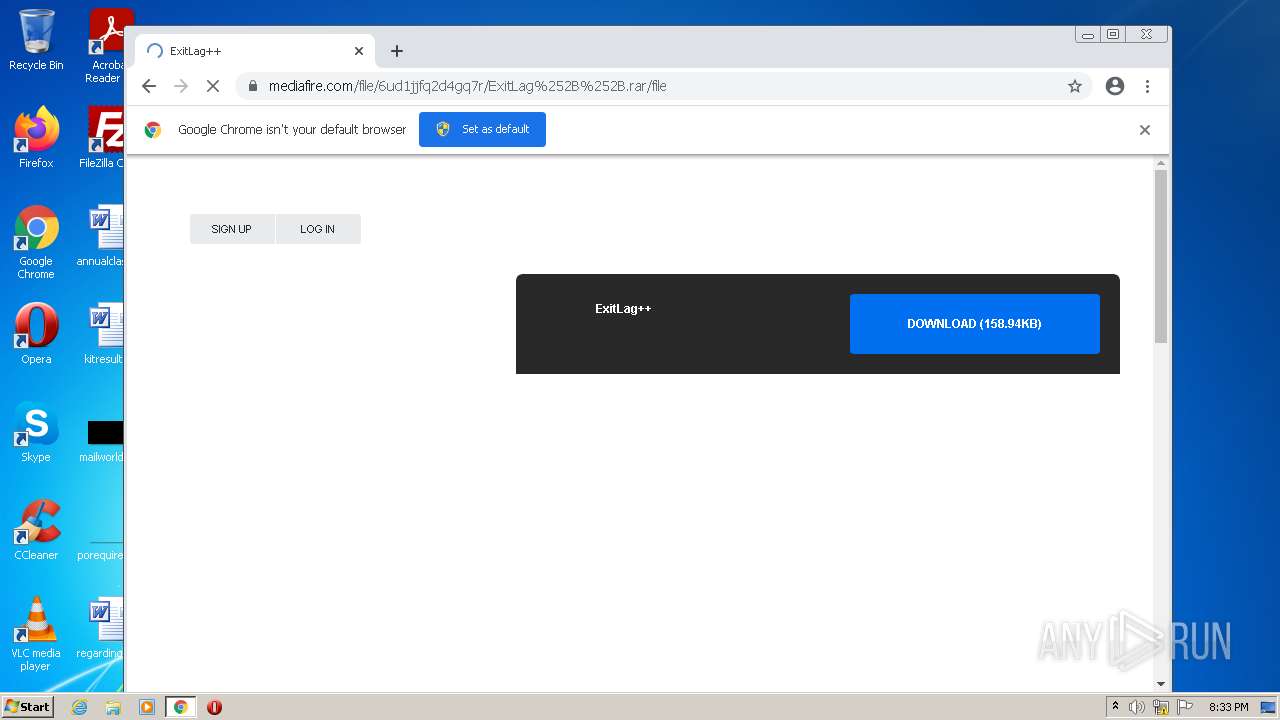
Task: Open the Recycle Bin desktop icon
Action: pyautogui.click(x=36, y=41)
